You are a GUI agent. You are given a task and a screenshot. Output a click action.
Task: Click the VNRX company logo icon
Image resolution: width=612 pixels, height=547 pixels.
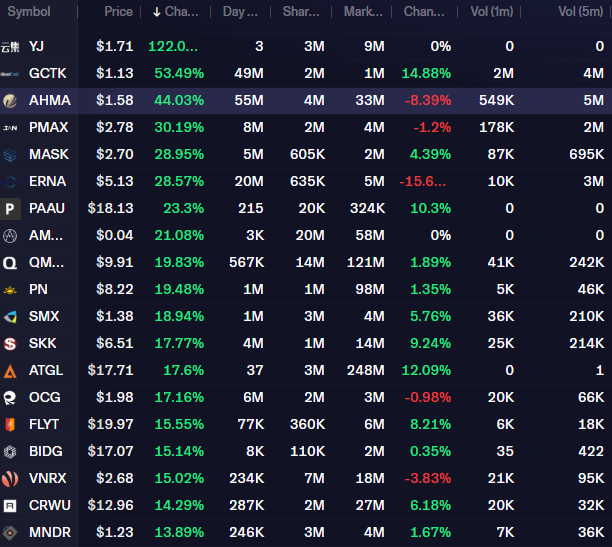(x=10, y=479)
